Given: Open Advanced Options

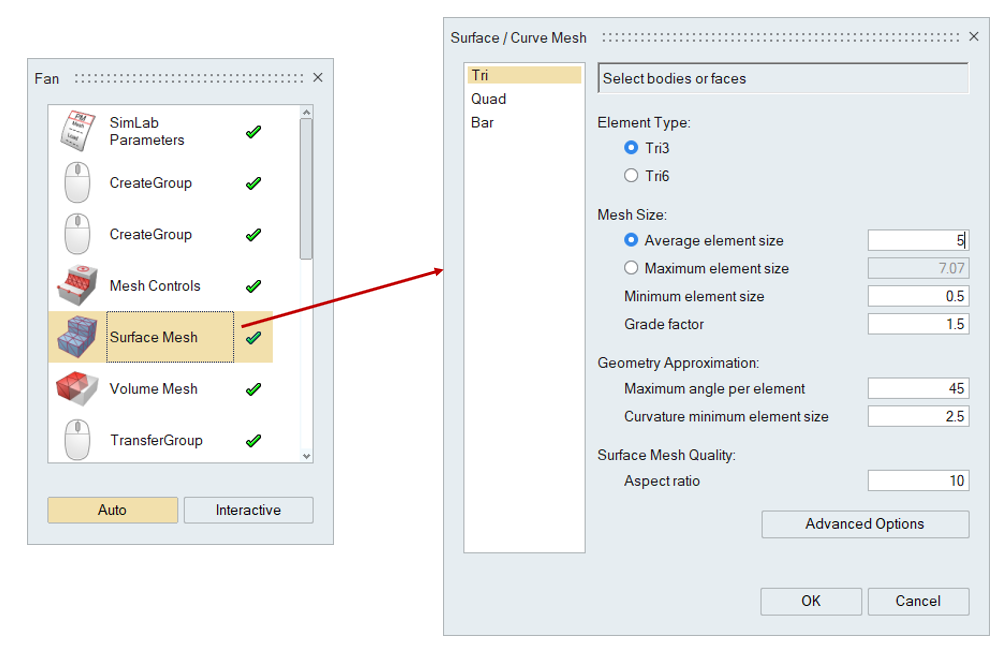Looking at the screenshot, I should tap(864, 524).
